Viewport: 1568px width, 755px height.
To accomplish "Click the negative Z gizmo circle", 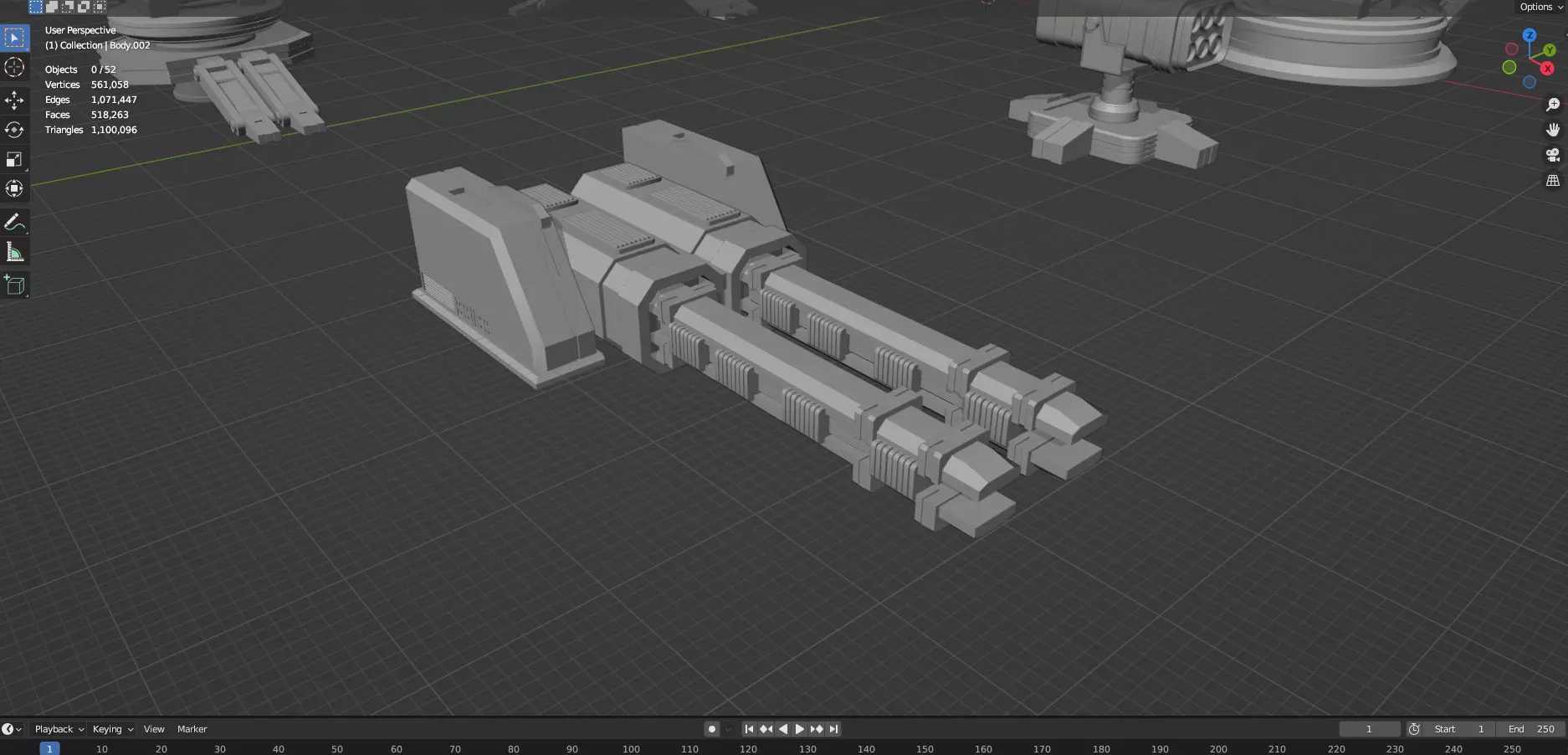I will pos(1530,82).
